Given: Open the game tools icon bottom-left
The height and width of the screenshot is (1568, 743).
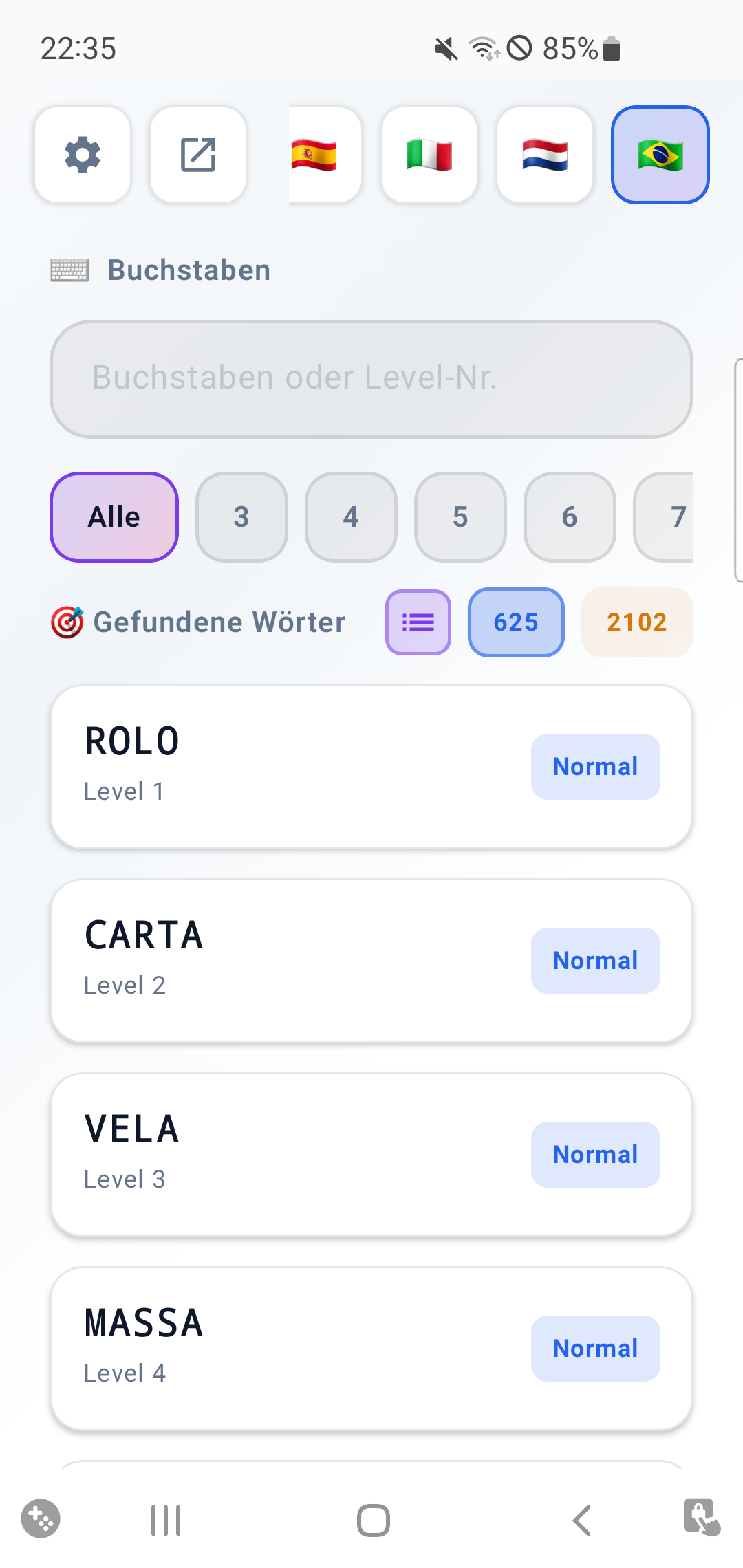Looking at the screenshot, I should (41, 1518).
